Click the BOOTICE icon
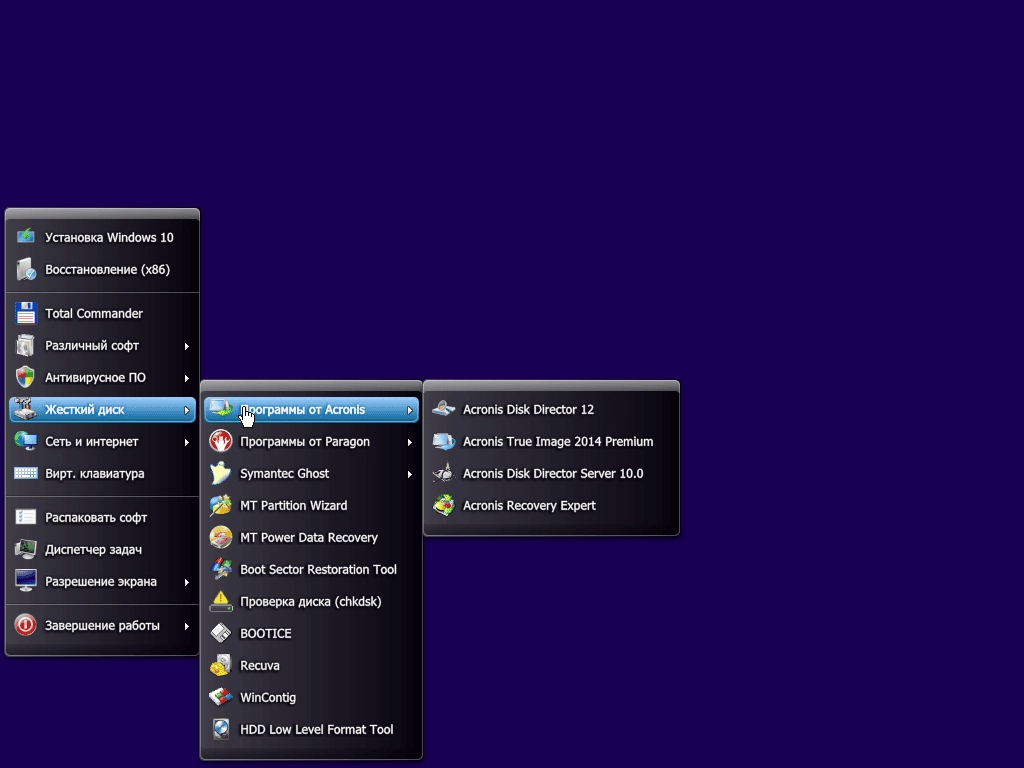 coord(221,633)
